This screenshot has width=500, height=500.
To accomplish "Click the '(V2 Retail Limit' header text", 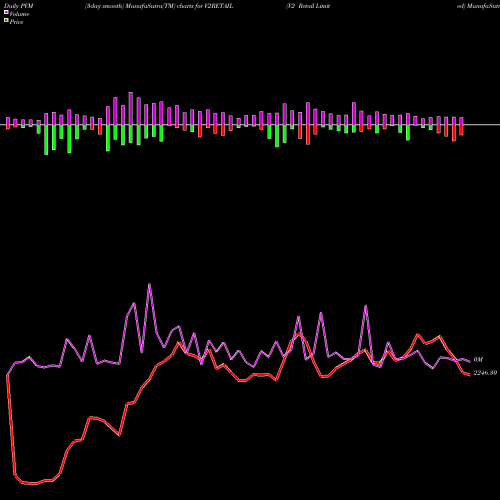I will (308, 6).
